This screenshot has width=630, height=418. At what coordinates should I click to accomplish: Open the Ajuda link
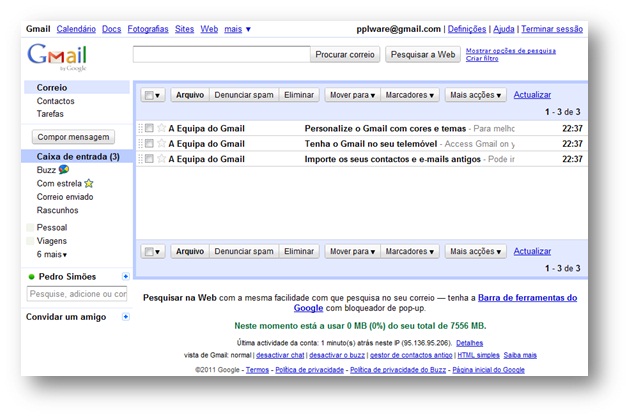click(504, 29)
